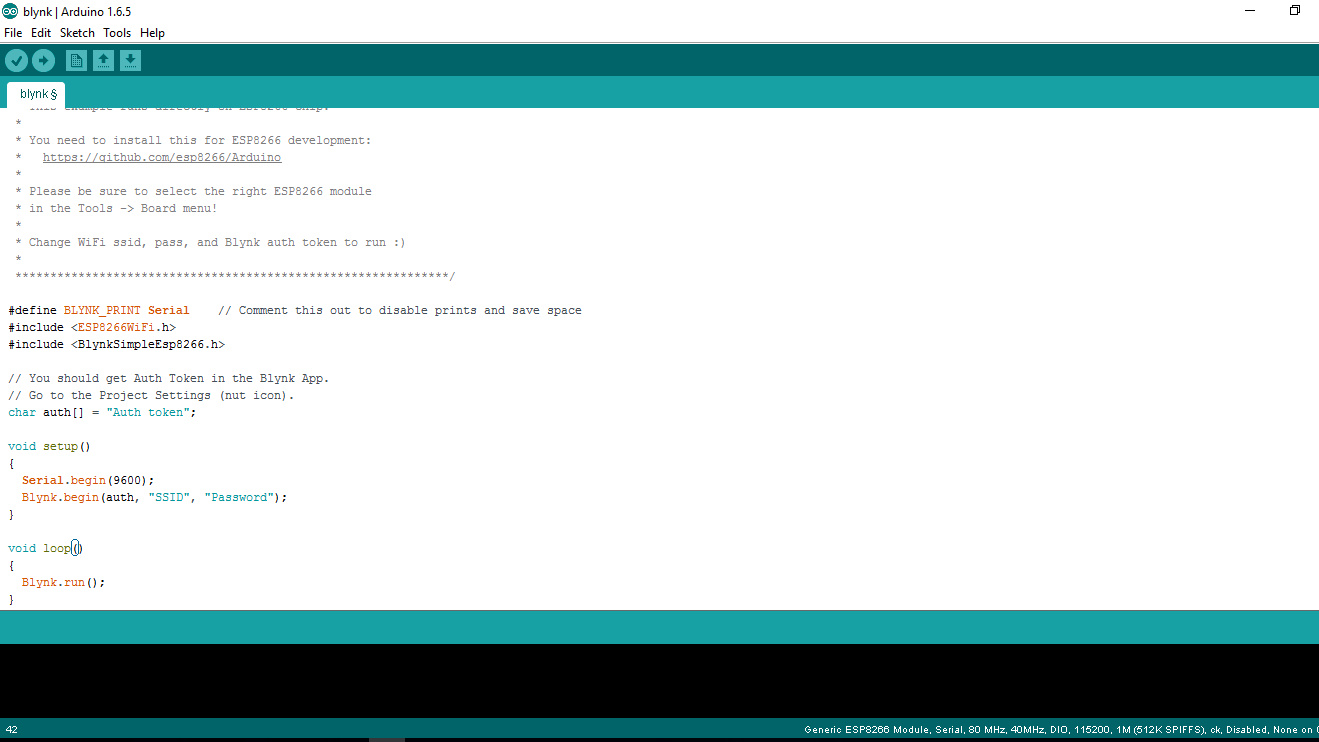Click BlynkSimpleEsp8266.h include line
Screen dimensions: 1319x742
pos(116,344)
